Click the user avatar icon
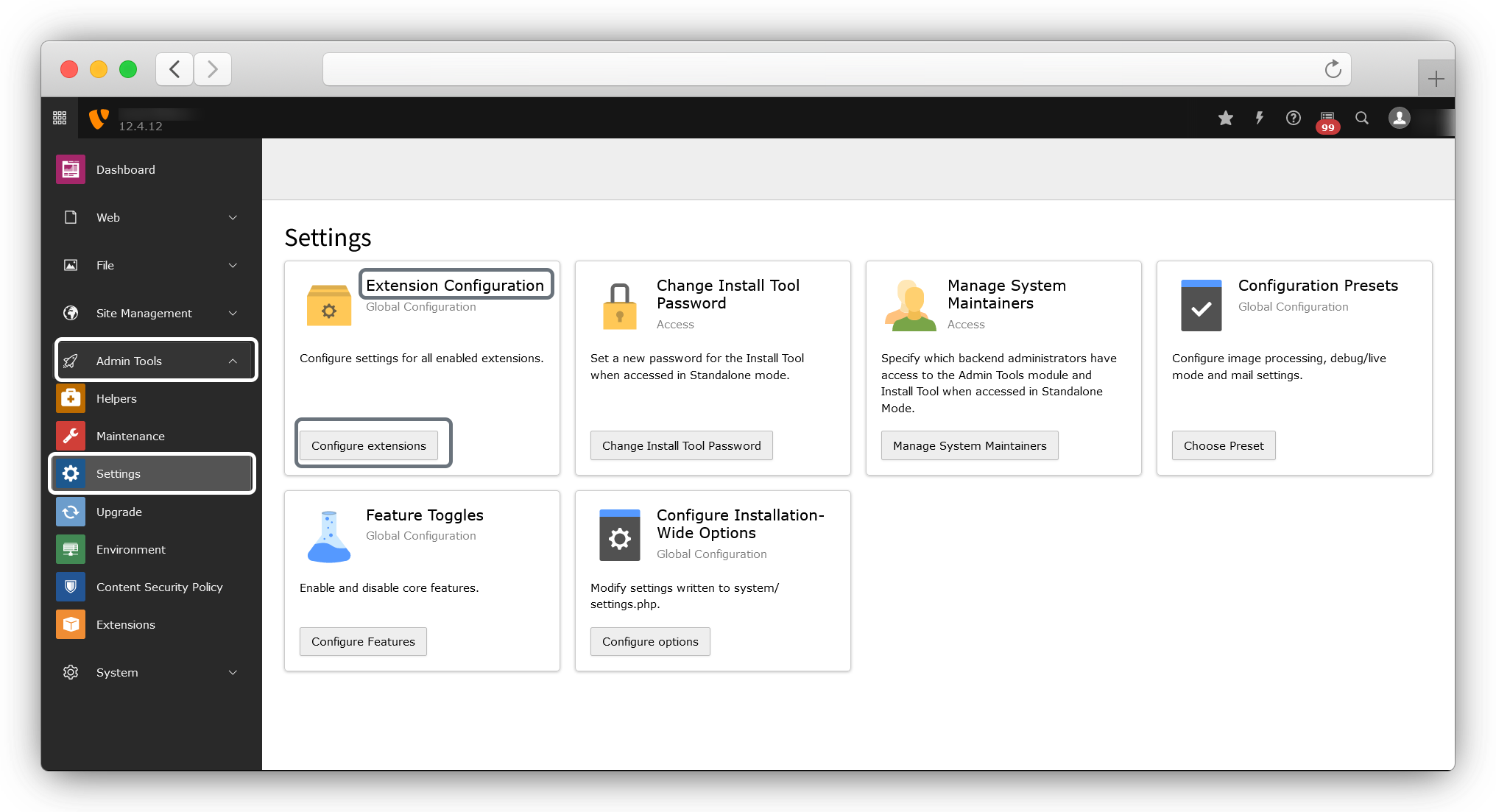Image resolution: width=1496 pixels, height=812 pixels. tap(1399, 118)
